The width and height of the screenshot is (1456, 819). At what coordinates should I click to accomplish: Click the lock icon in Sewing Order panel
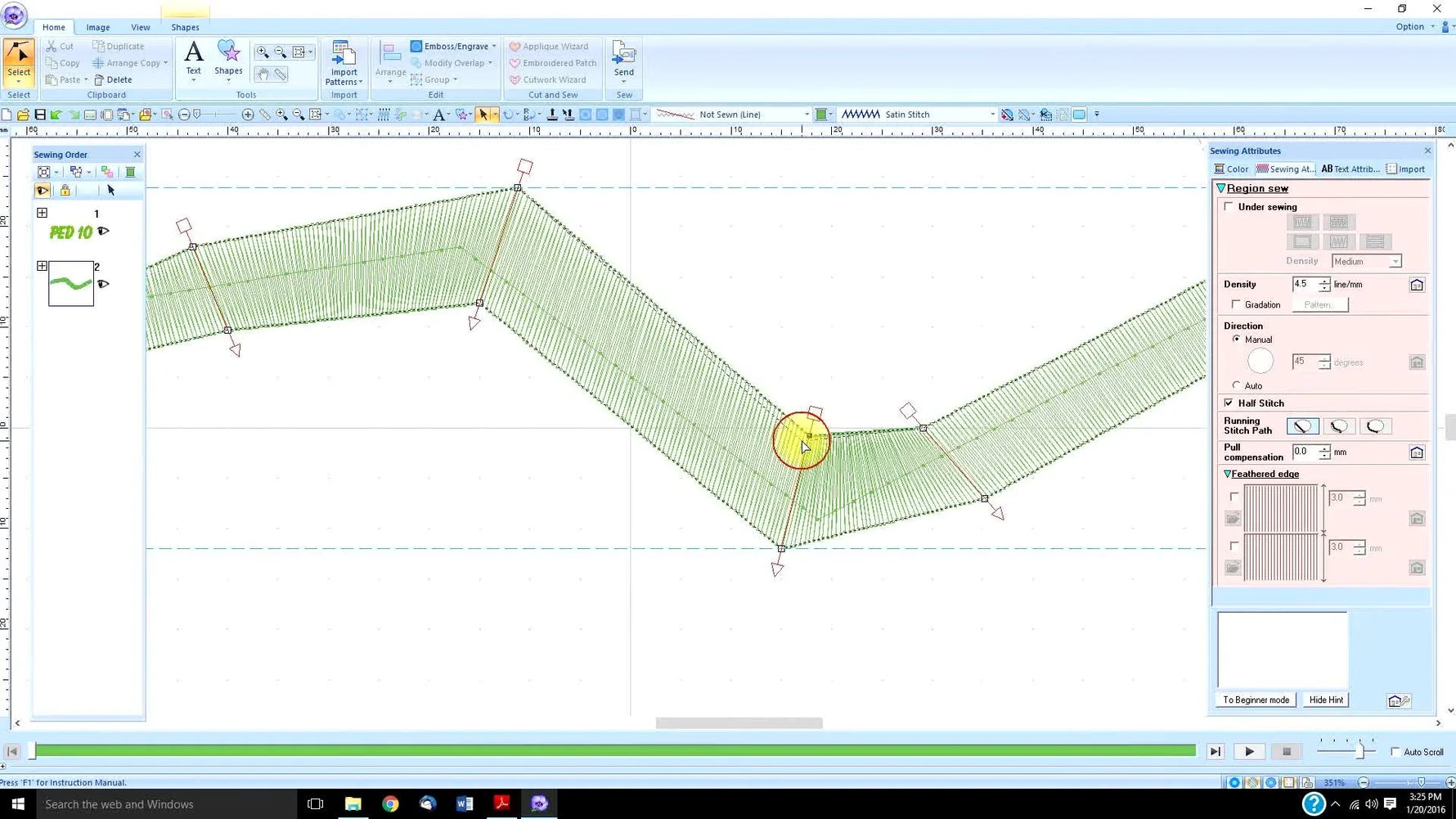click(65, 190)
